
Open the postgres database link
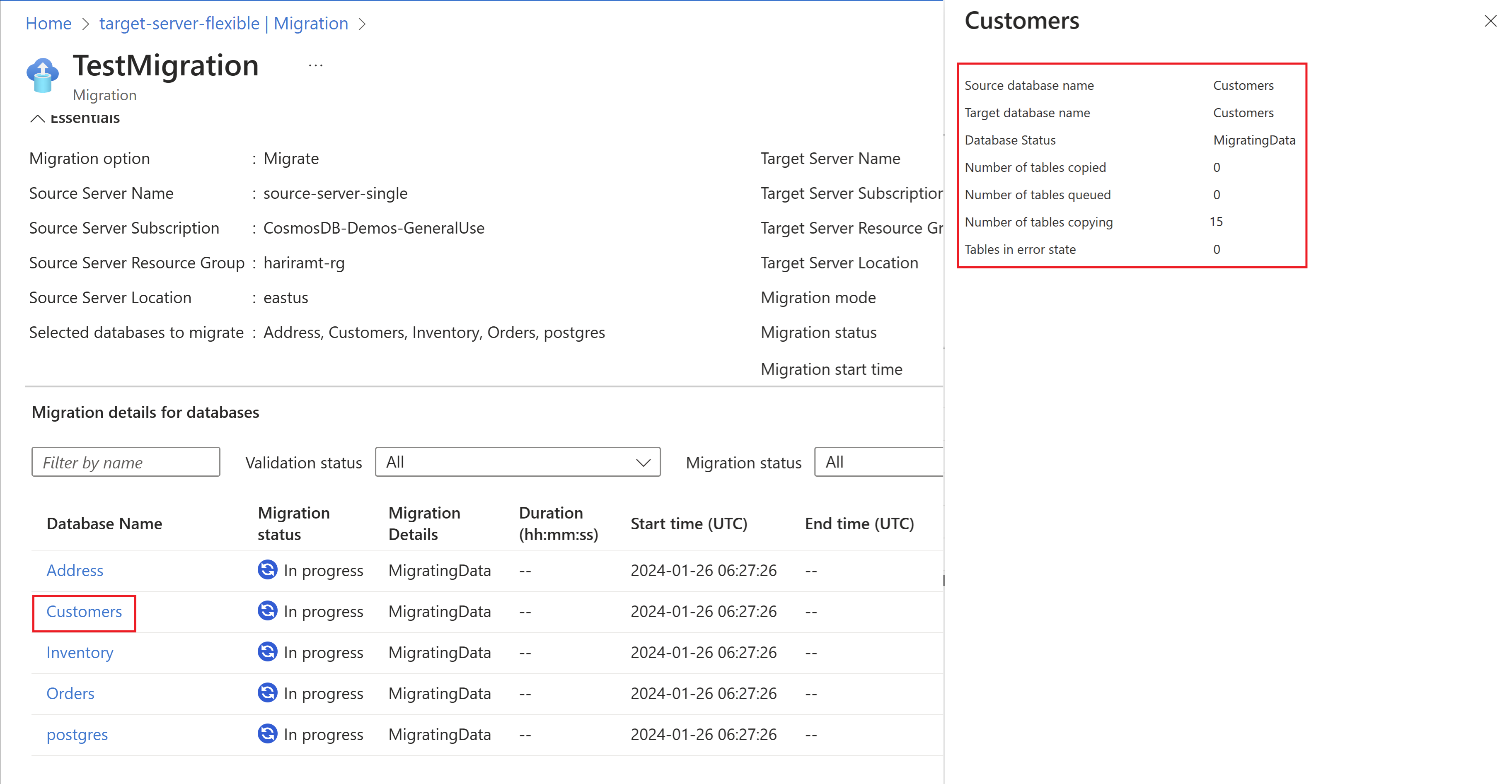pyautogui.click(x=77, y=735)
